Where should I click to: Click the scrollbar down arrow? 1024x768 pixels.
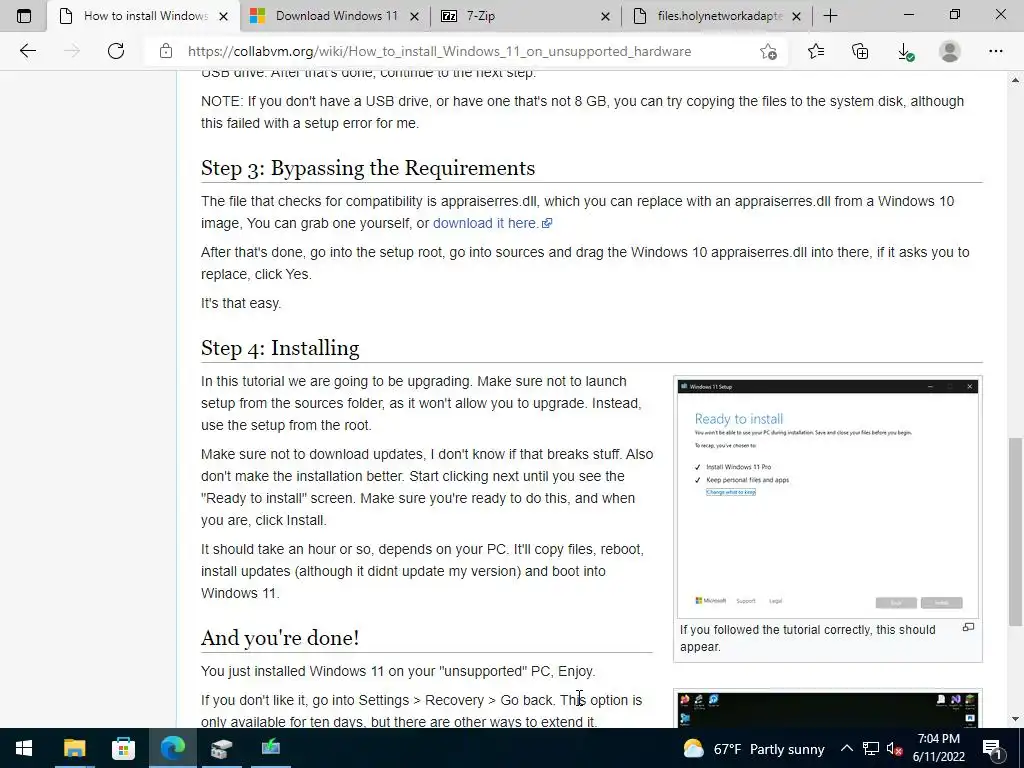1015,719
